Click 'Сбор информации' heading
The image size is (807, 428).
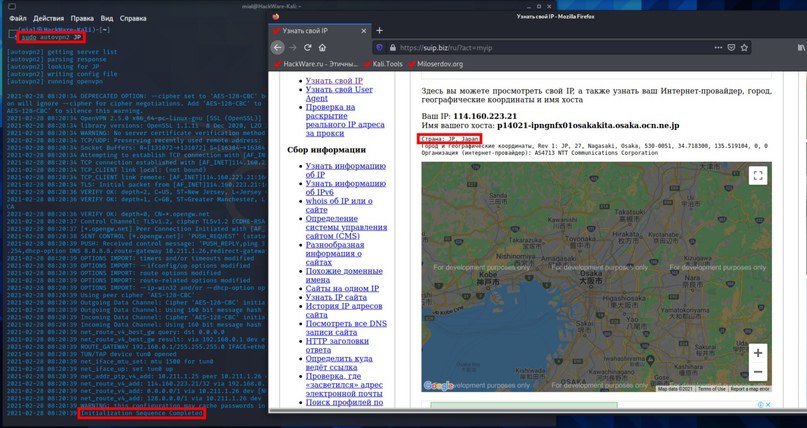[x=326, y=150]
